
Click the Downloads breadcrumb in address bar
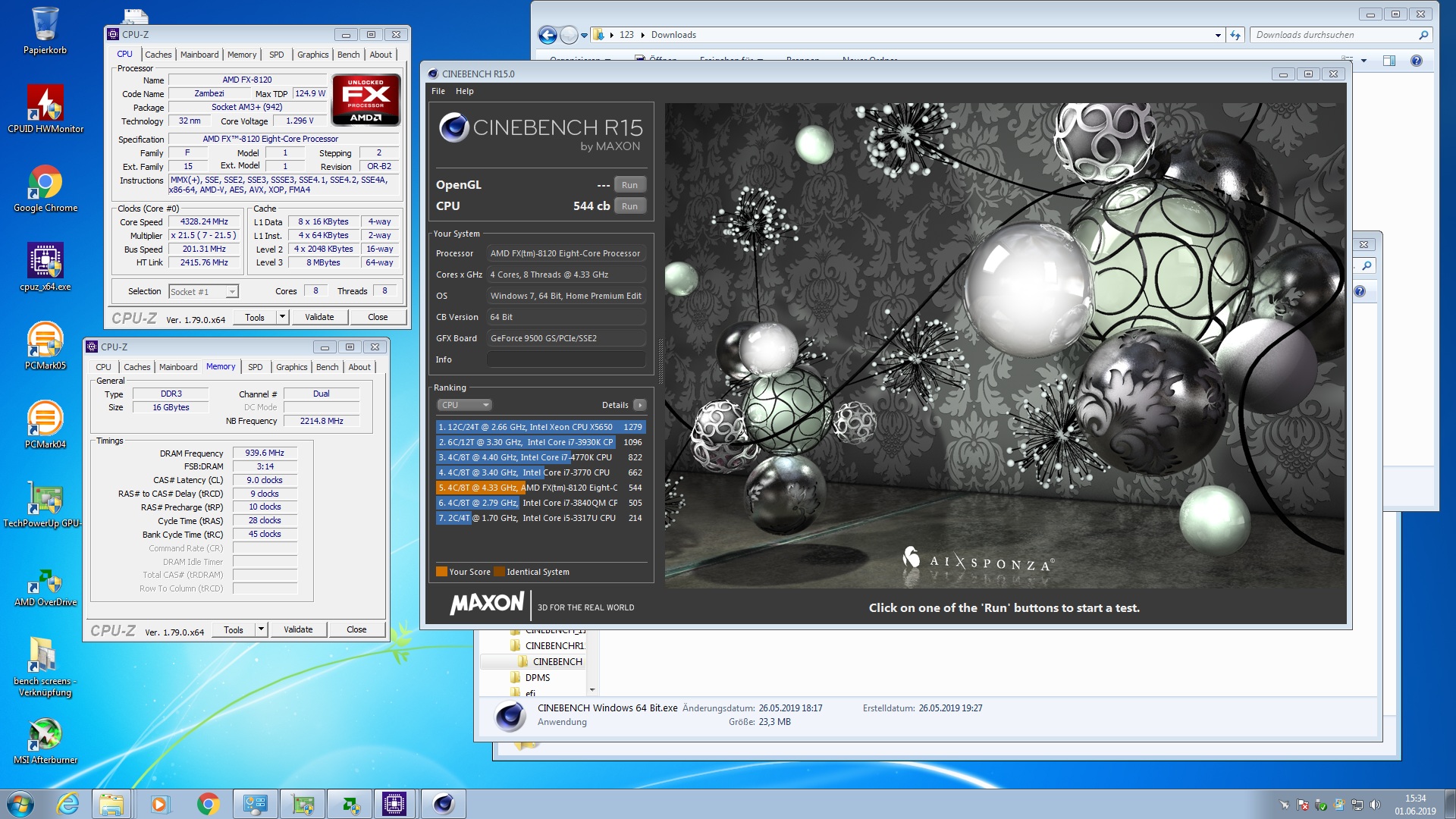(x=673, y=35)
